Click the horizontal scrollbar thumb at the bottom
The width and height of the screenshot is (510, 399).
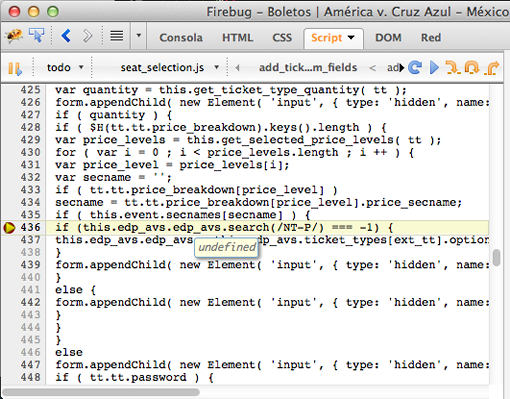pos(101,392)
